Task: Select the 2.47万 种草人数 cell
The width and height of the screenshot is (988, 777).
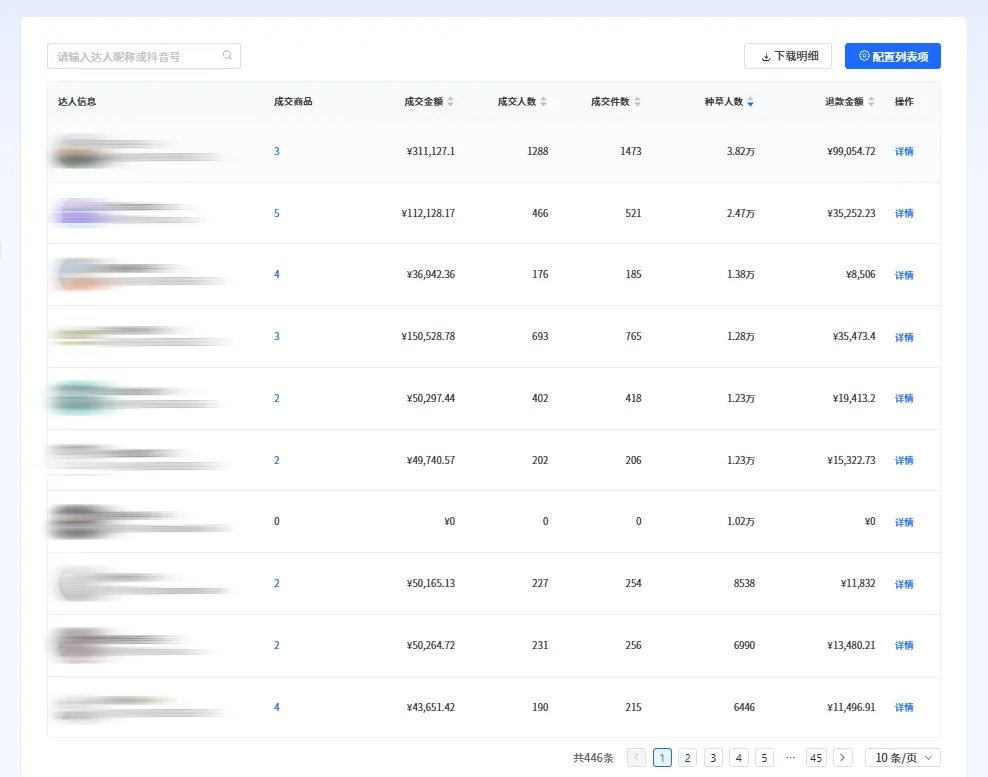Action: coord(741,213)
